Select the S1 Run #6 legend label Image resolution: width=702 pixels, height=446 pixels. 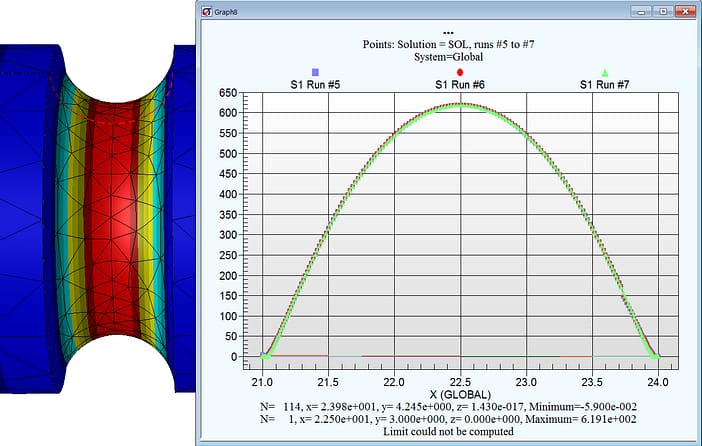click(x=460, y=86)
